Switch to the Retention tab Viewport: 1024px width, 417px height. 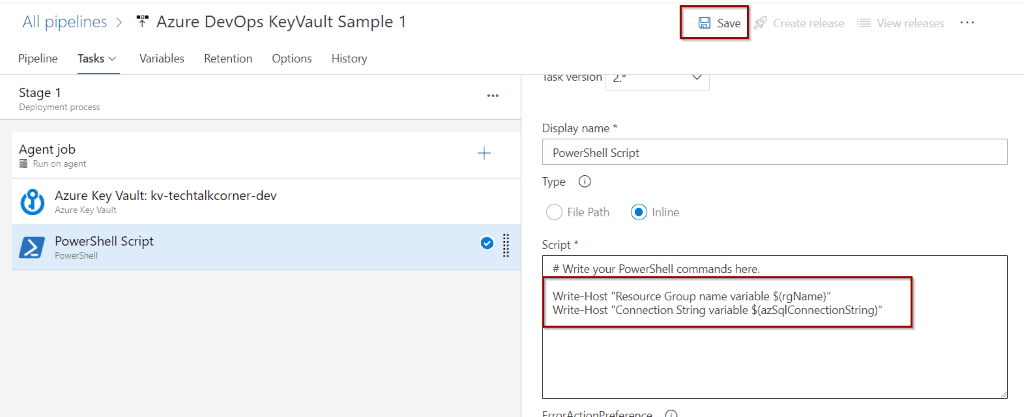[228, 59]
